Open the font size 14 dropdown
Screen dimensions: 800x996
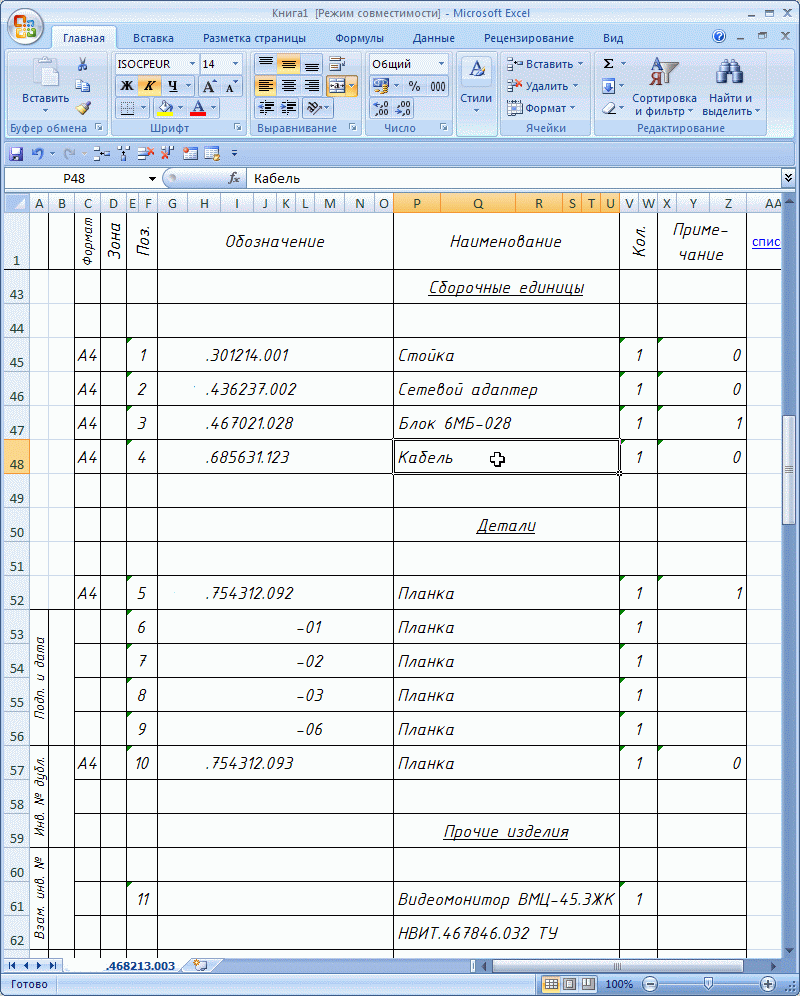(235, 64)
